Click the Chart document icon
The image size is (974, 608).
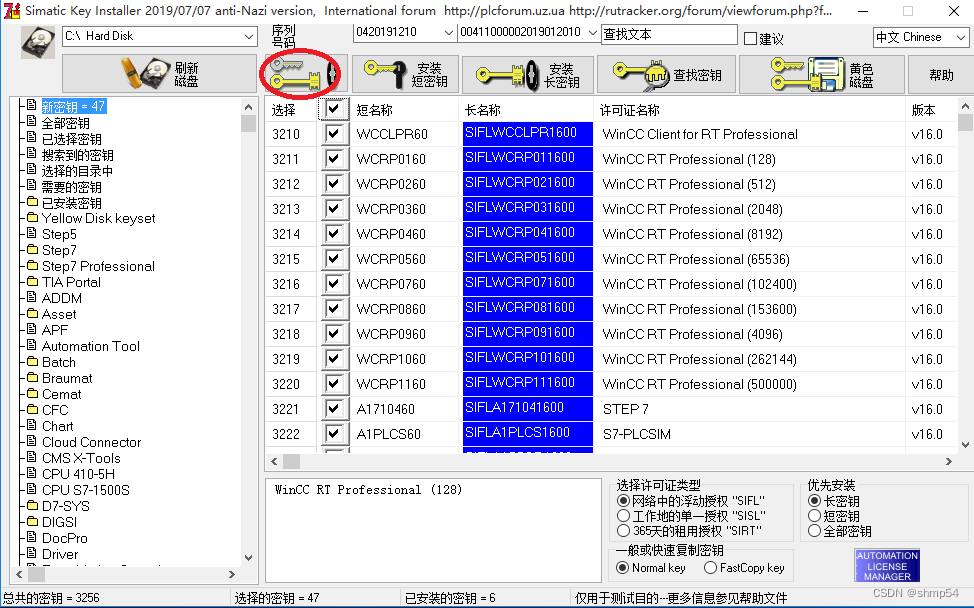coord(32,425)
